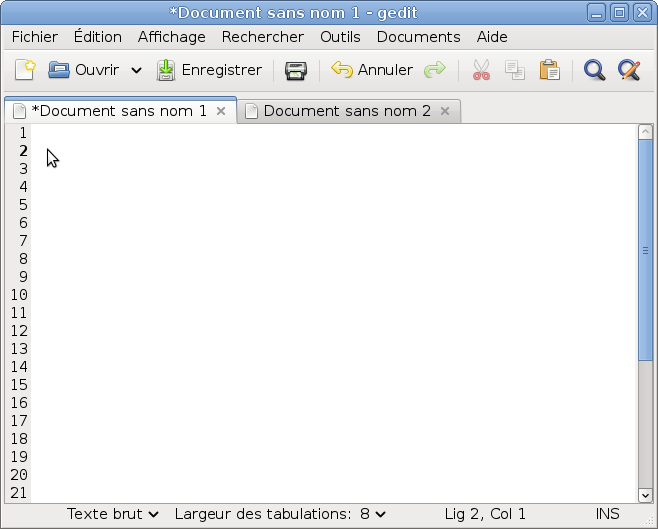The image size is (658, 529).
Task: Maximize the gedit window
Action: coord(619,13)
